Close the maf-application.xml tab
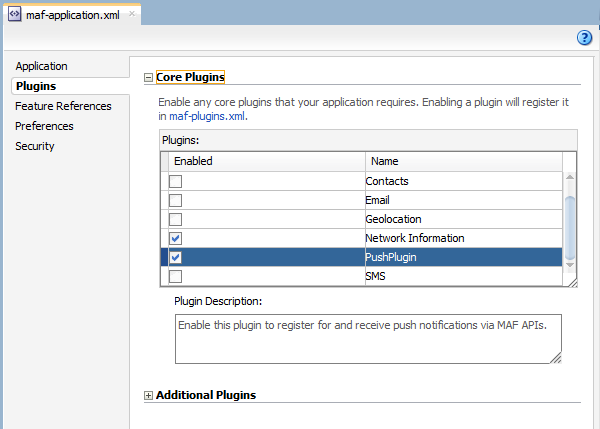This screenshot has height=429, width=600. [x=132, y=14]
